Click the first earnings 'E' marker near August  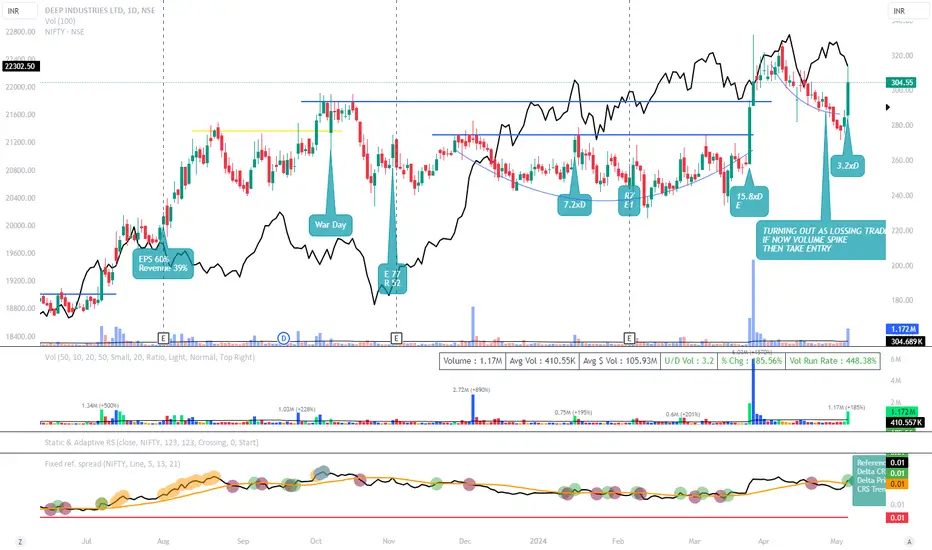point(163,338)
